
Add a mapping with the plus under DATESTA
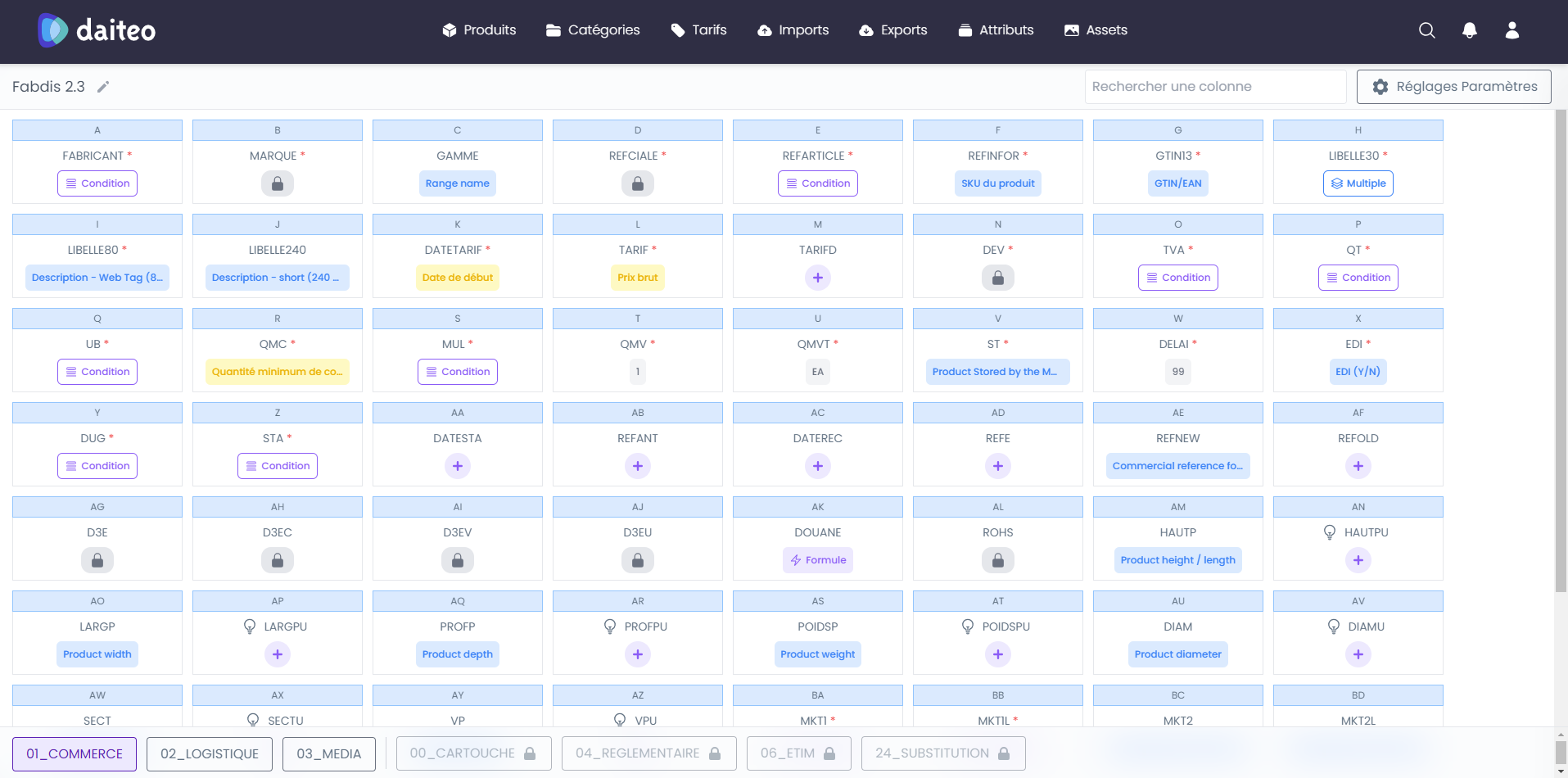point(457,466)
